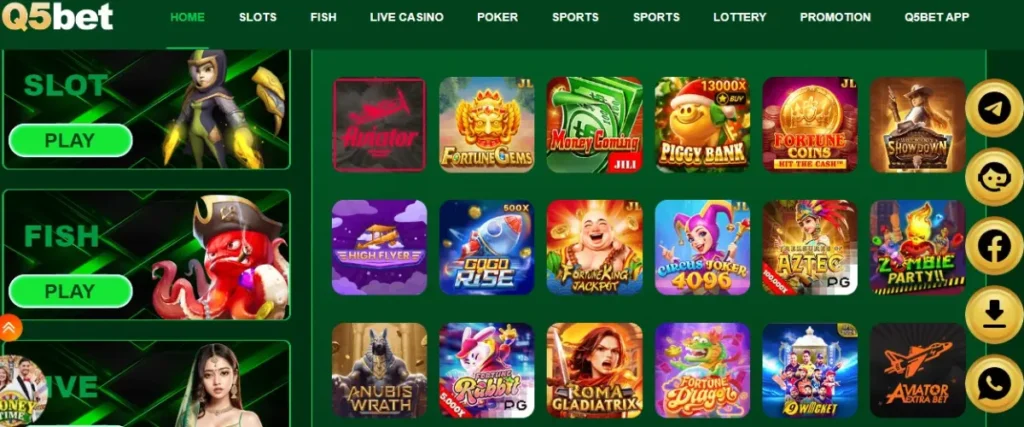Image resolution: width=1024 pixels, height=427 pixels.
Task: Click PLAY on the FISH banner
Action: [70, 291]
